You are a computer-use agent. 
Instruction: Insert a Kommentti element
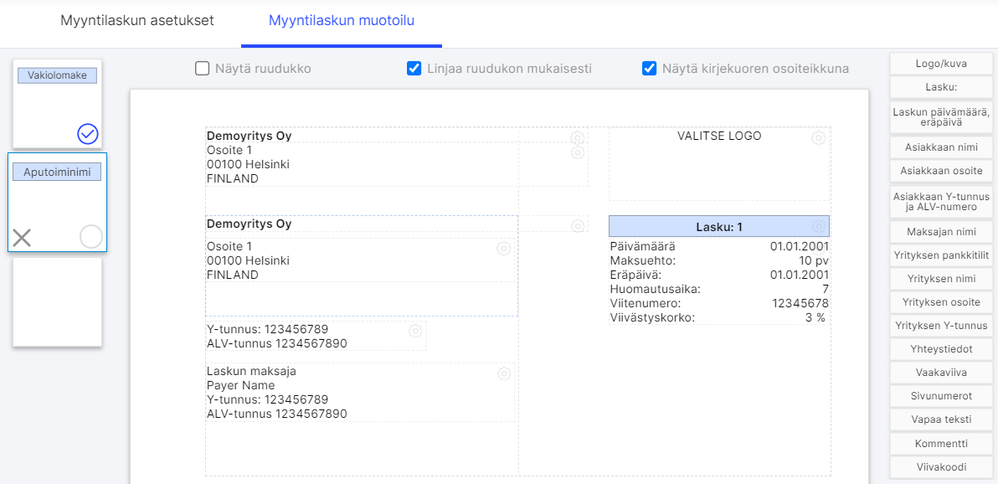tap(941, 443)
